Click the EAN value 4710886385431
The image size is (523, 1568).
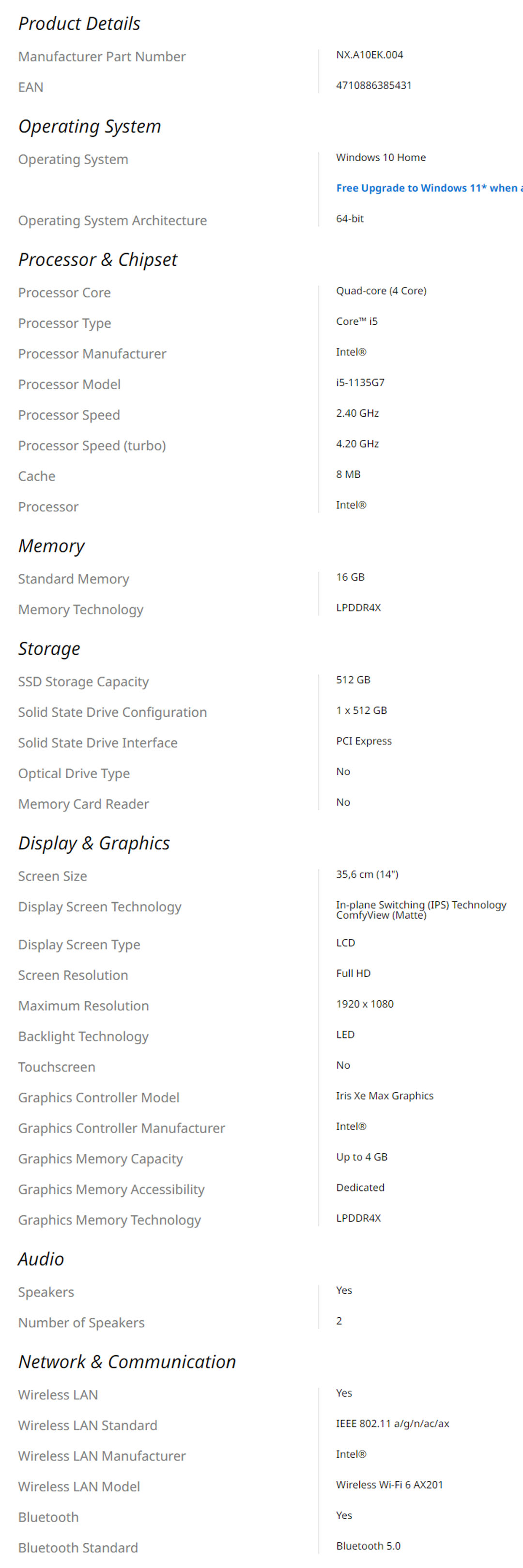(374, 85)
